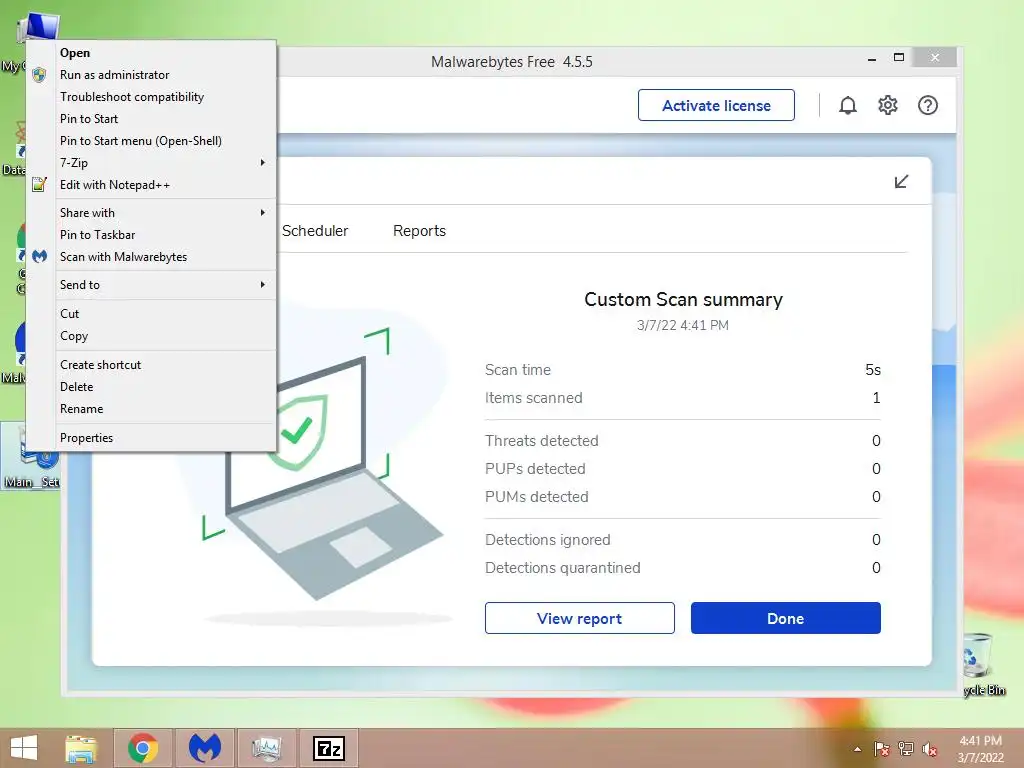The width and height of the screenshot is (1024, 768).
Task: Select Pin to Taskbar
Action: click(151, 235)
